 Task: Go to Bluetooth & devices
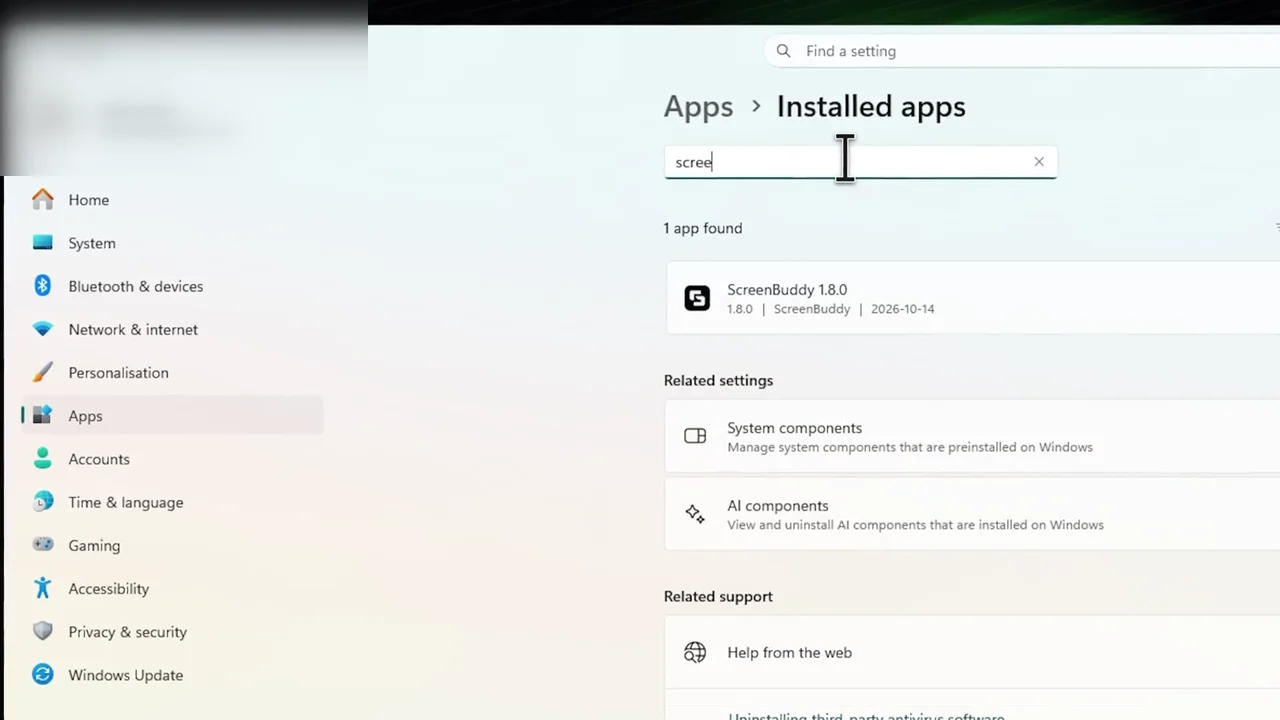[x=172, y=285]
